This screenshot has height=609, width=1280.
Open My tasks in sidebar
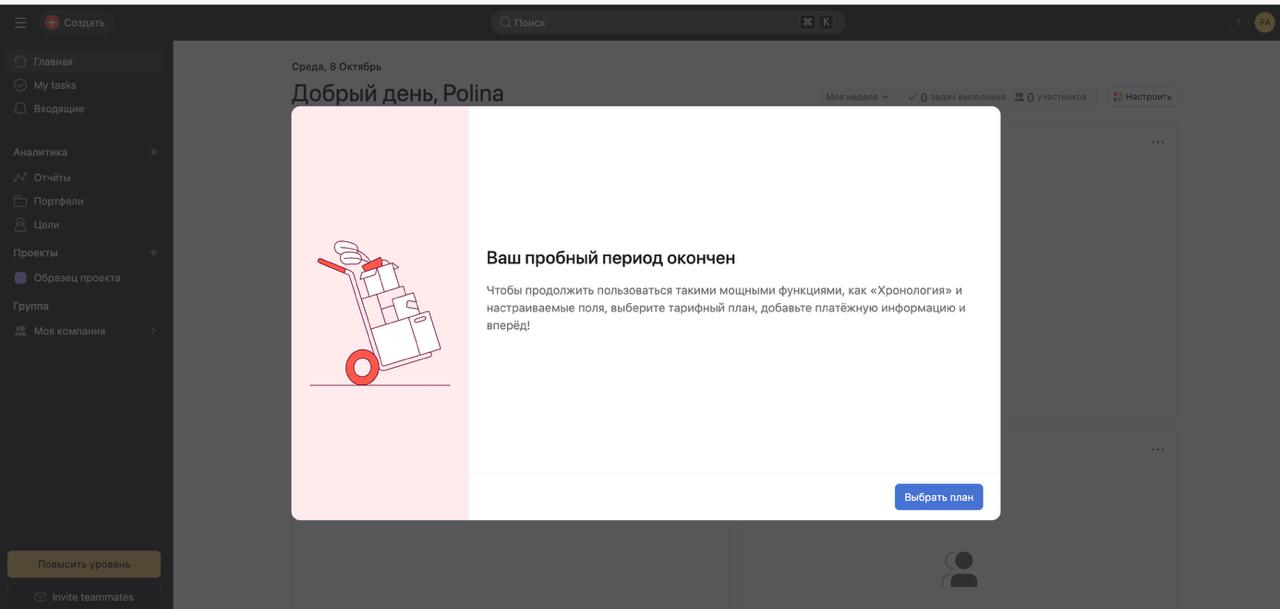[x=54, y=85]
